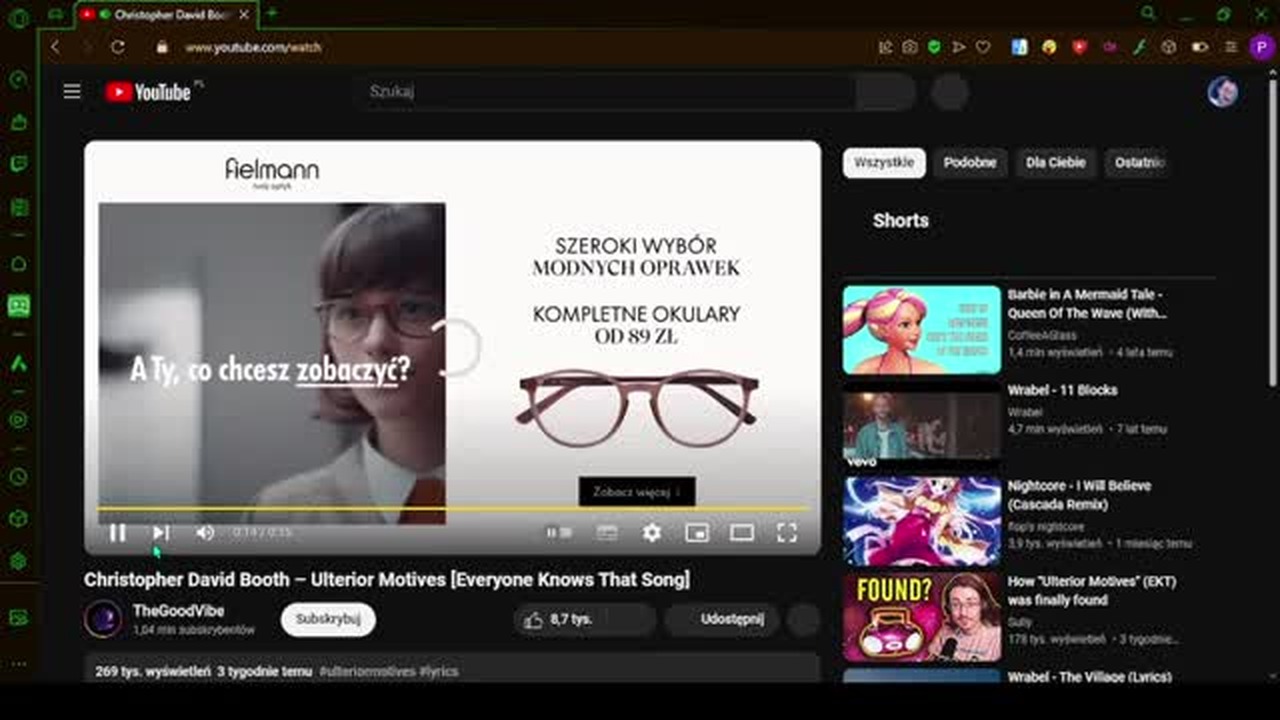The width and height of the screenshot is (1280, 720).
Task: Click the Subskrybuj button
Action: [x=328, y=619]
